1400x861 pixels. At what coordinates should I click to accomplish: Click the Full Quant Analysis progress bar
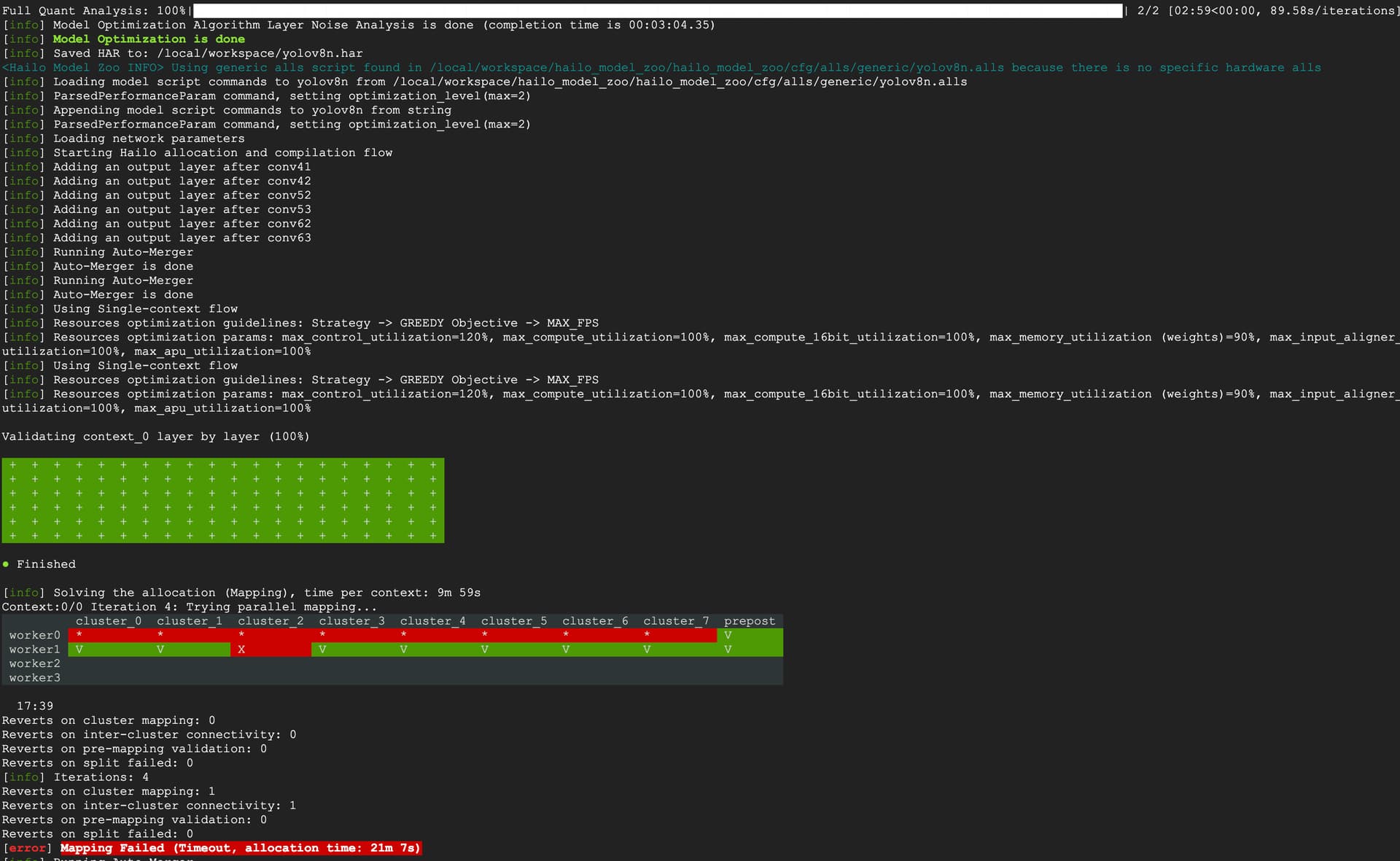[657, 11]
